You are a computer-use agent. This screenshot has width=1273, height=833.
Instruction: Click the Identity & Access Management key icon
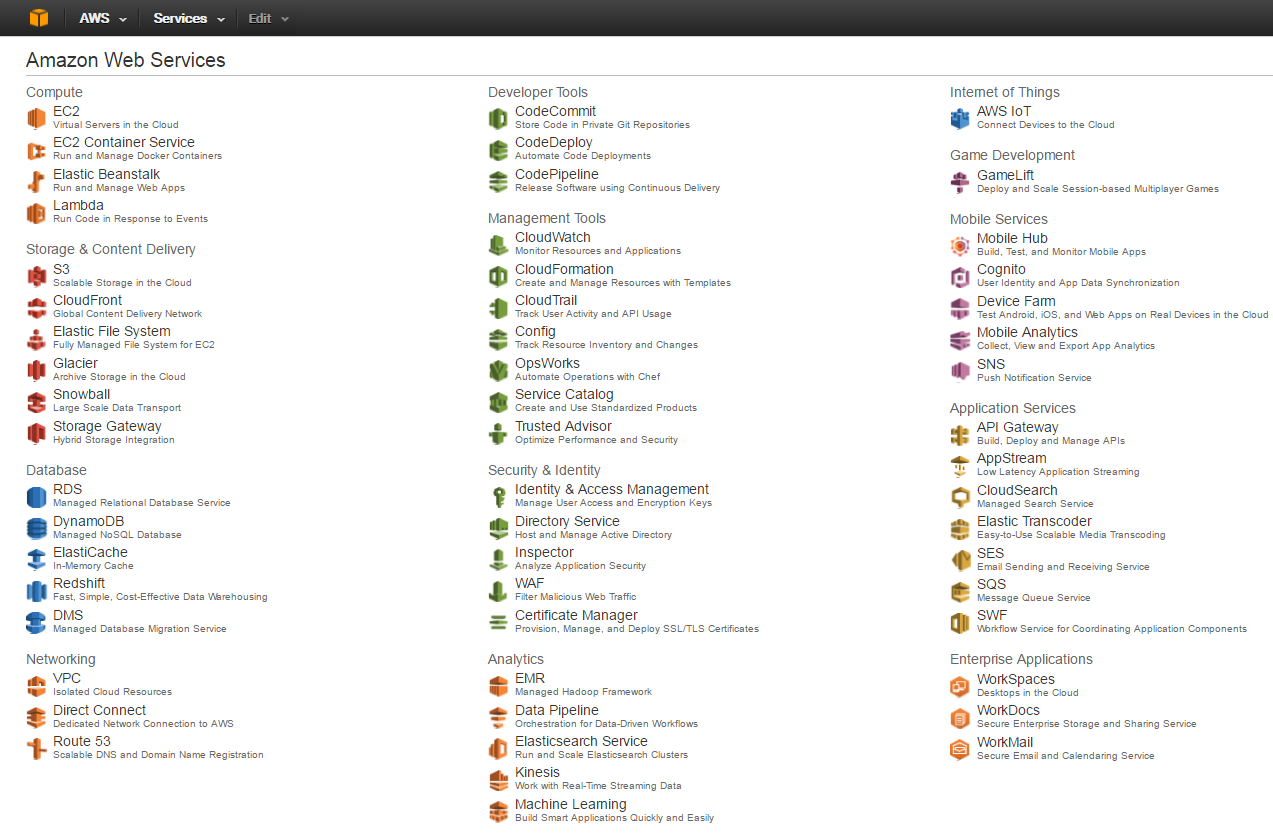498,496
